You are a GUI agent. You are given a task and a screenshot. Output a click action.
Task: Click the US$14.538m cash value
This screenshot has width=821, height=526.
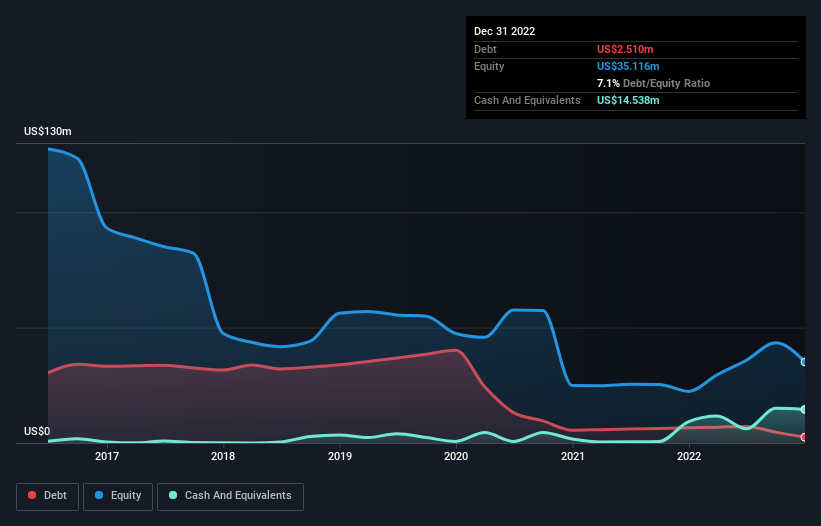pyautogui.click(x=628, y=100)
